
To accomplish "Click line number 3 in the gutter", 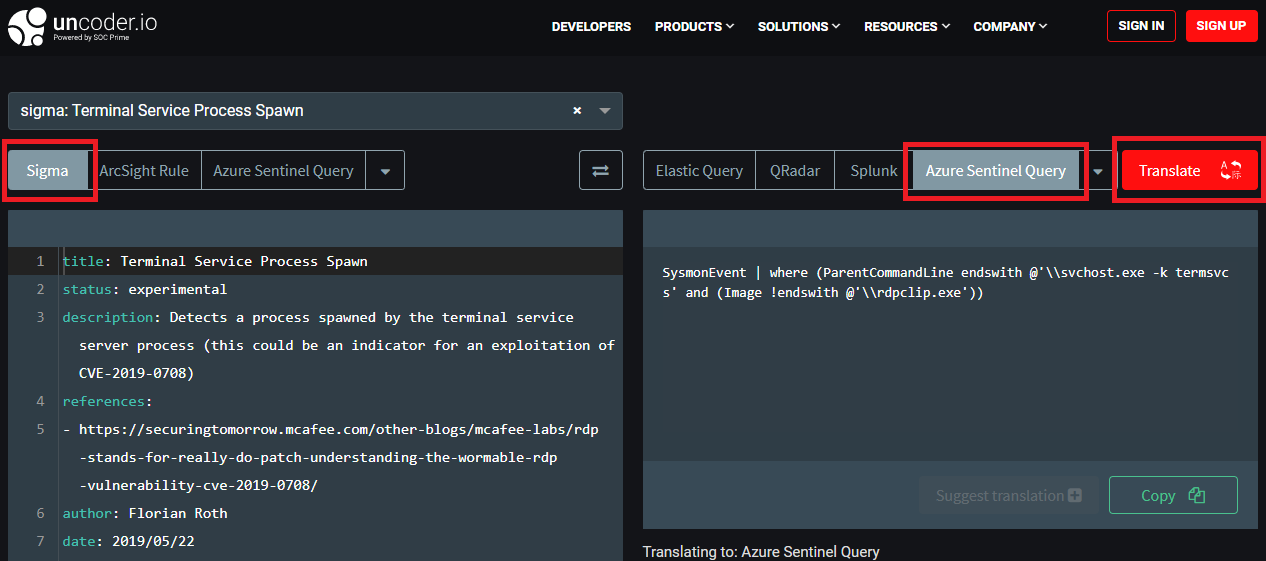I will click(x=40, y=317).
